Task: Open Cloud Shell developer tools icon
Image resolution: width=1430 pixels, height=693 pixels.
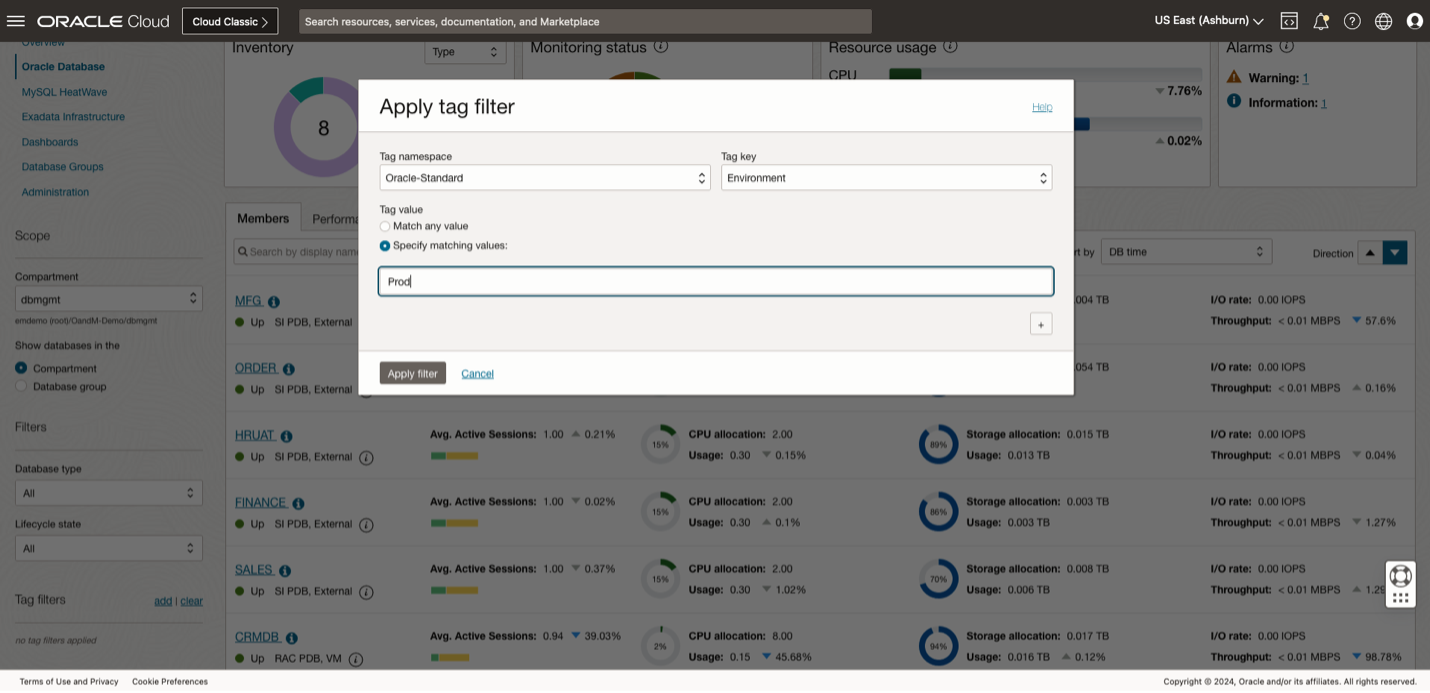Action: (1289, 21)
